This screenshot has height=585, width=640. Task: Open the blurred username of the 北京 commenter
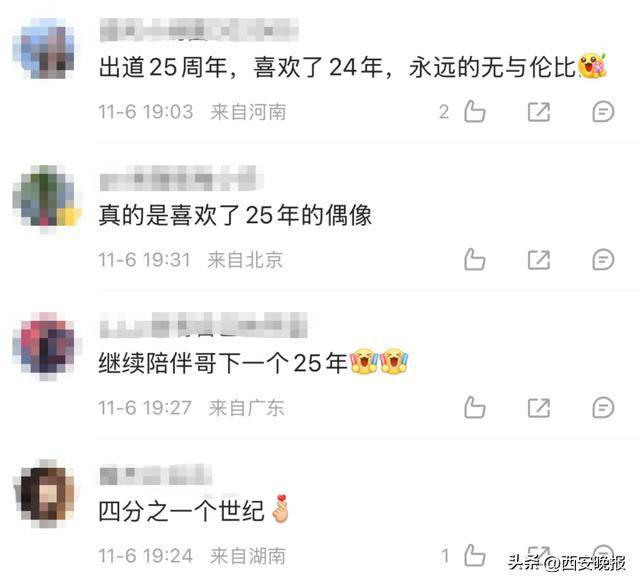pos(181,178)
